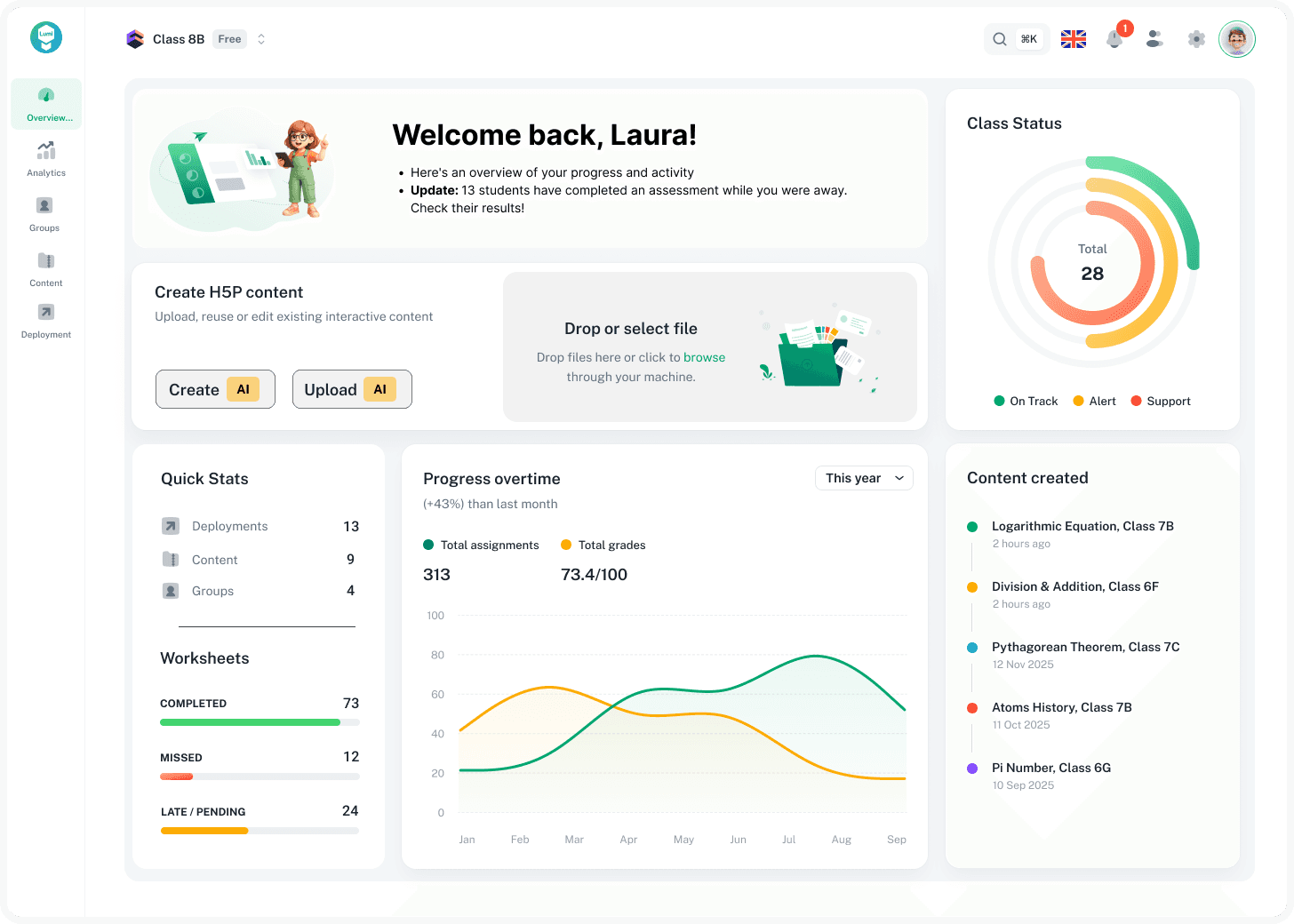Open the Overview sidebar item

click(46, 104)
